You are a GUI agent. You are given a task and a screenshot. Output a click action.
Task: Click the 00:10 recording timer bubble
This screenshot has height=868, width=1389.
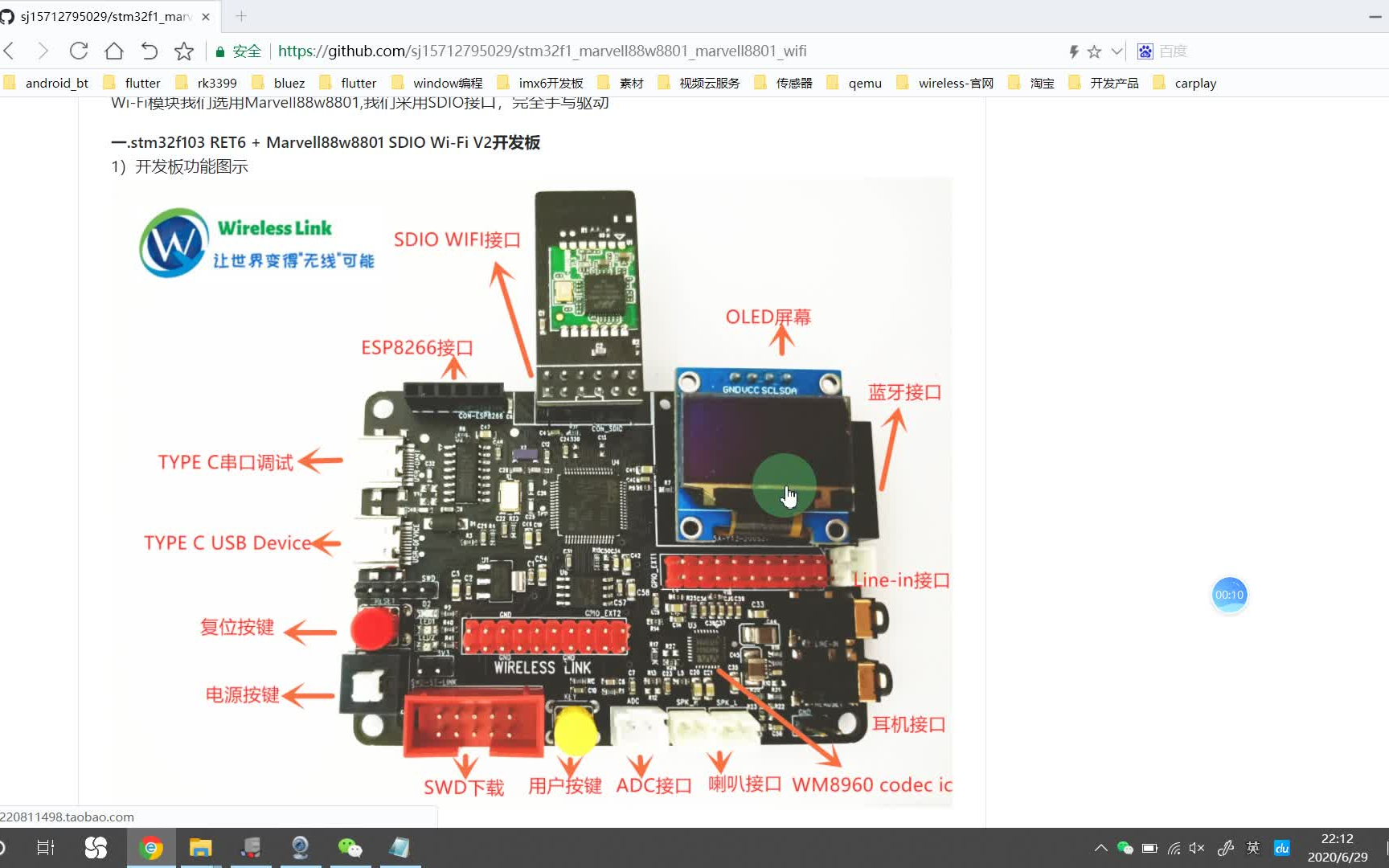(1229, 595)
